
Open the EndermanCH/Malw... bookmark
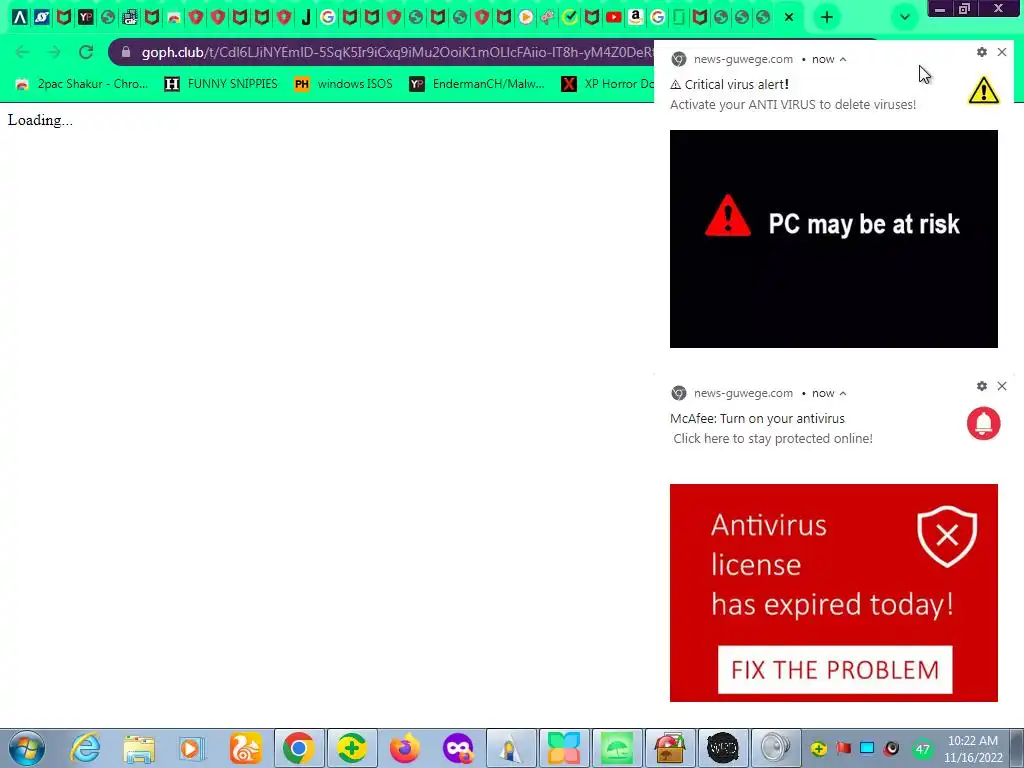[x=477, y=84]
